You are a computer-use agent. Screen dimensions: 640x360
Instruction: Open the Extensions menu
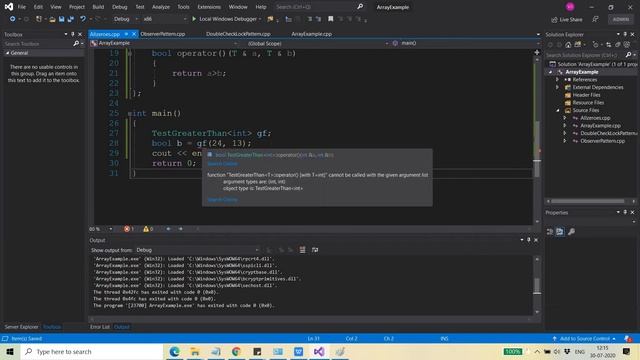(x=209, y=7)
